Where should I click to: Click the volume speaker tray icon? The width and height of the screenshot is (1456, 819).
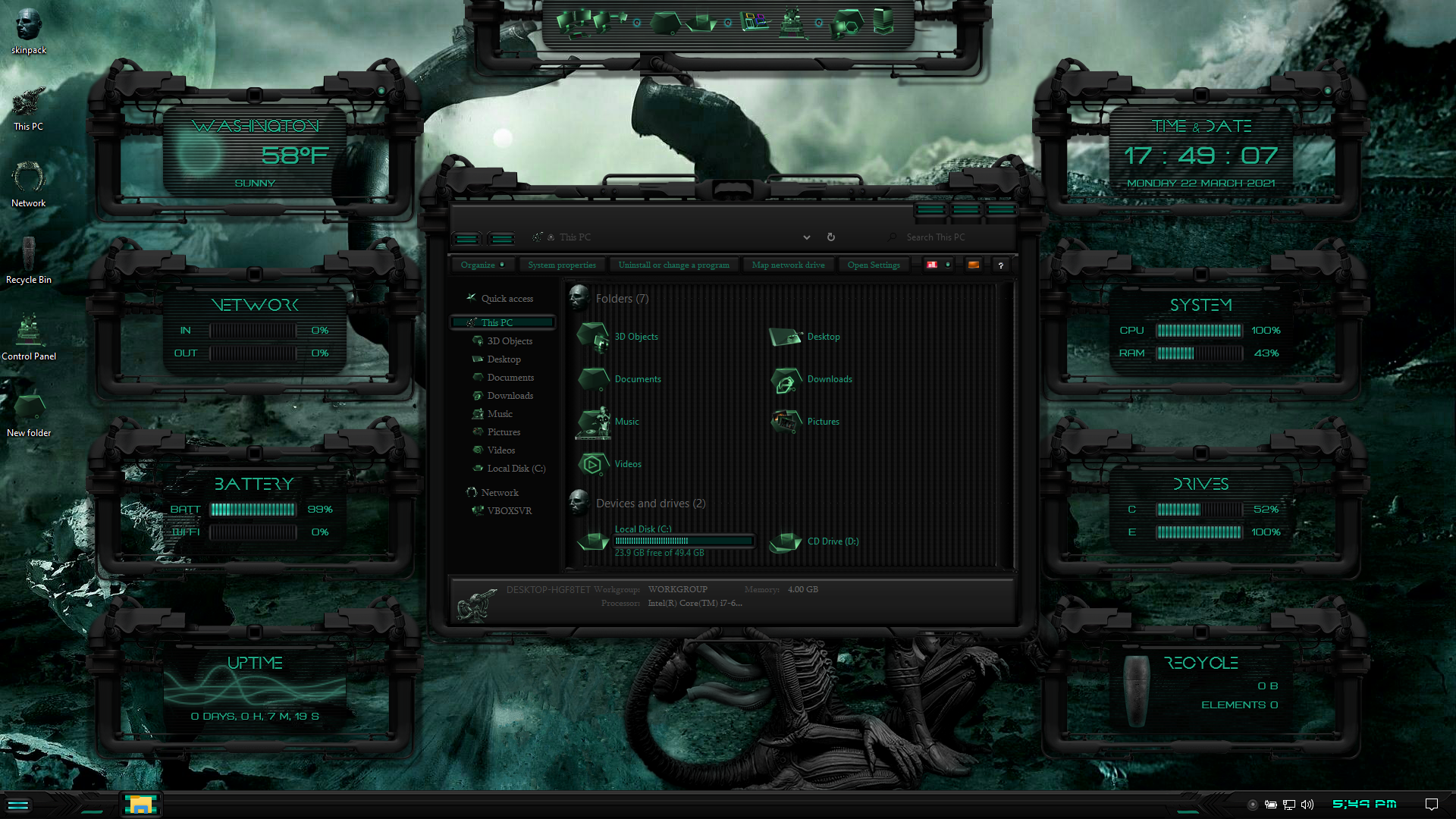tap(1307, 805)
